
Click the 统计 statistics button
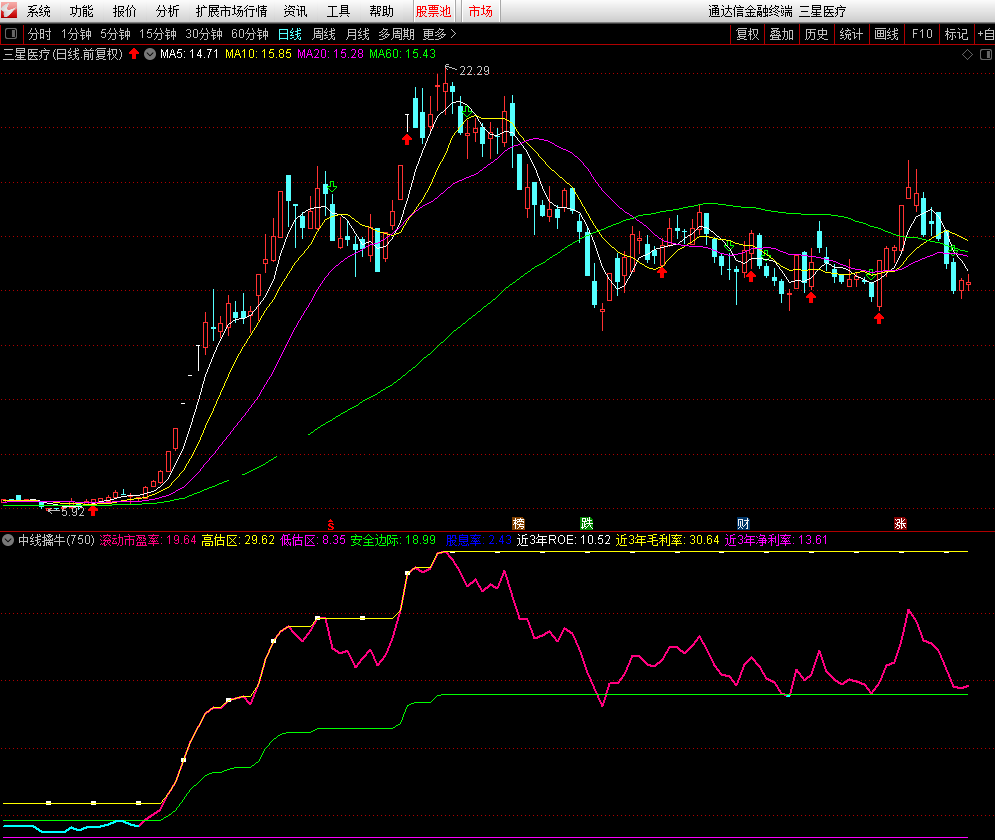(852, 34)
